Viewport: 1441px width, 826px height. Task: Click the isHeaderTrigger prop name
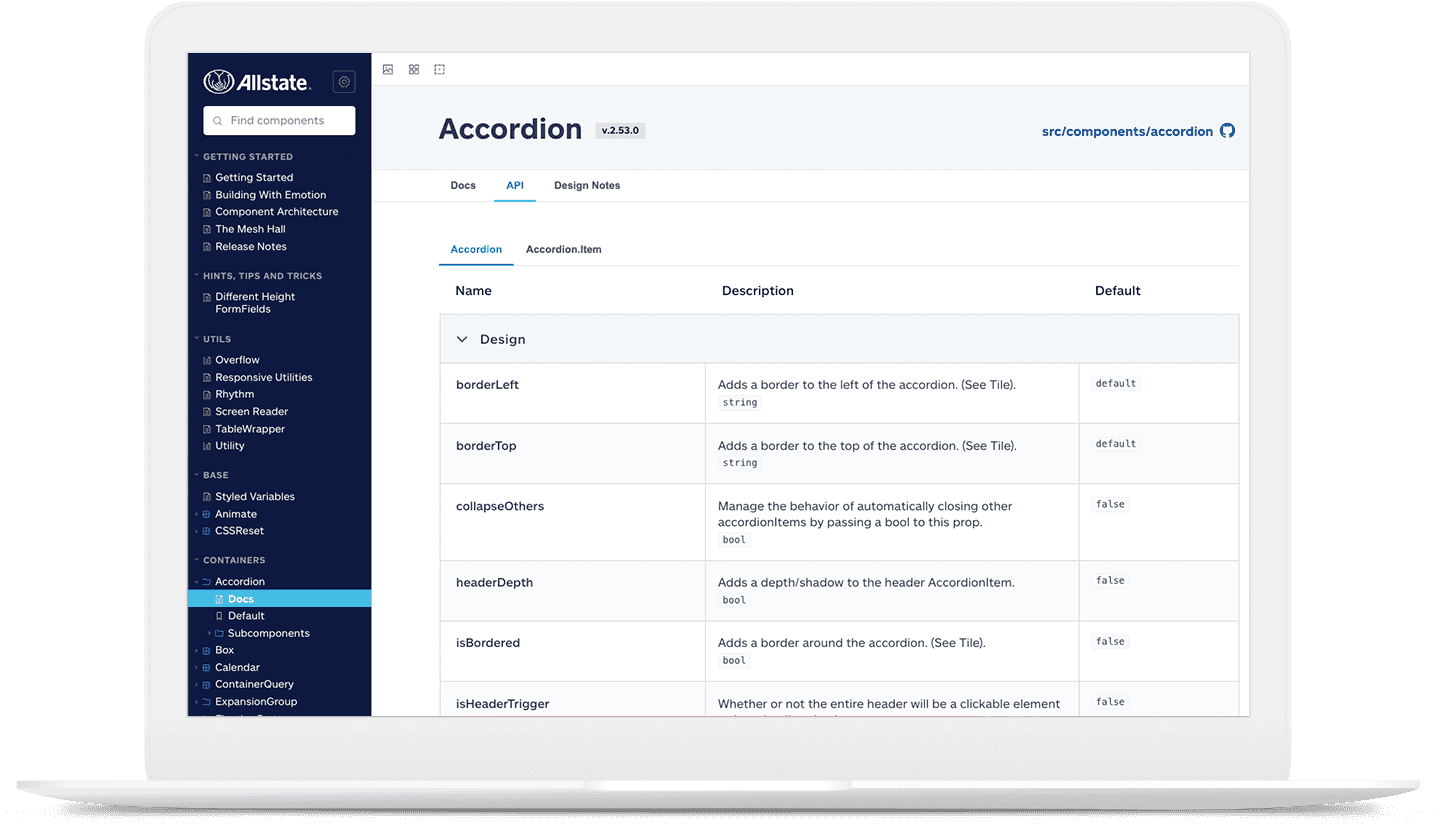pos(502,704)
